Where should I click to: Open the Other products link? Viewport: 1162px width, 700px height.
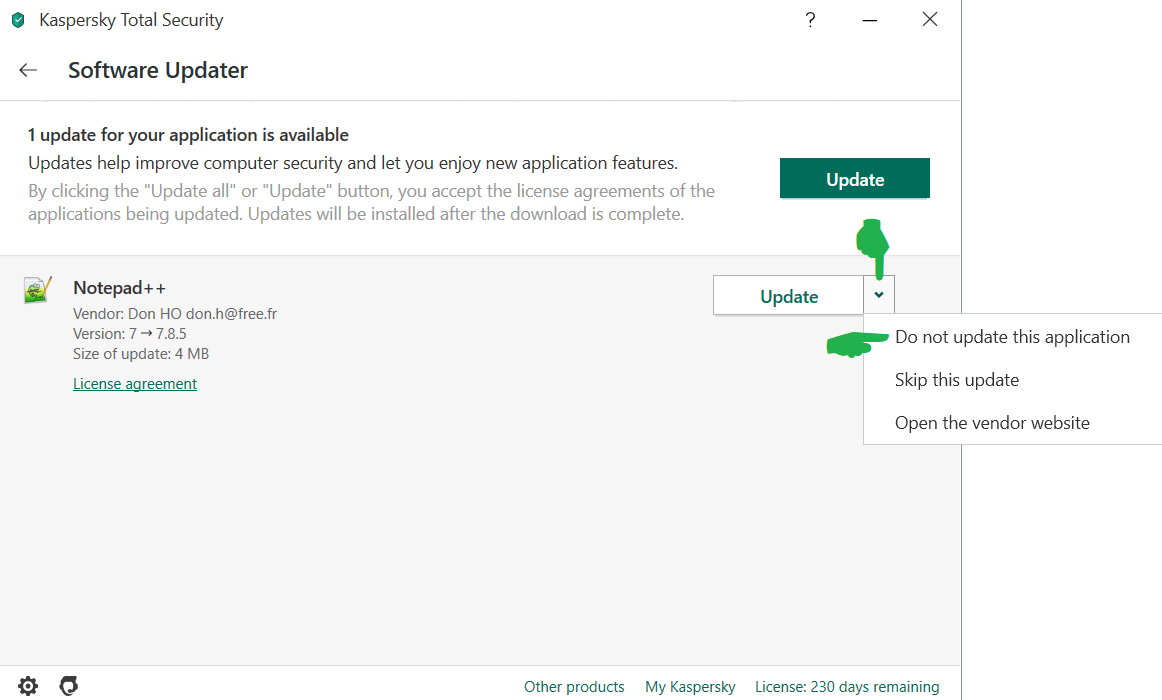574,687
